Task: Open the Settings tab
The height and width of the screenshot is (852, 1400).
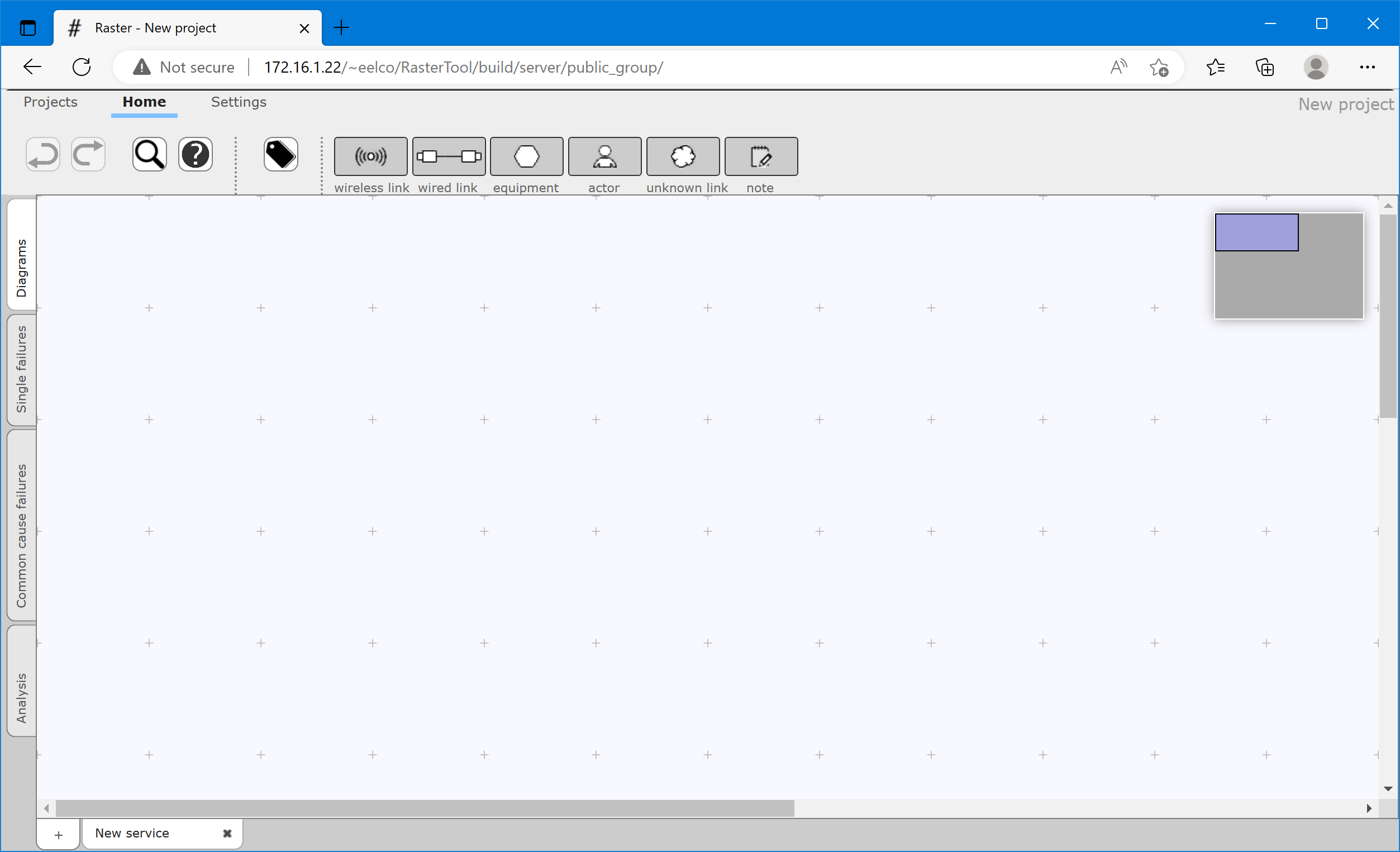Action: tap(239, 102)
